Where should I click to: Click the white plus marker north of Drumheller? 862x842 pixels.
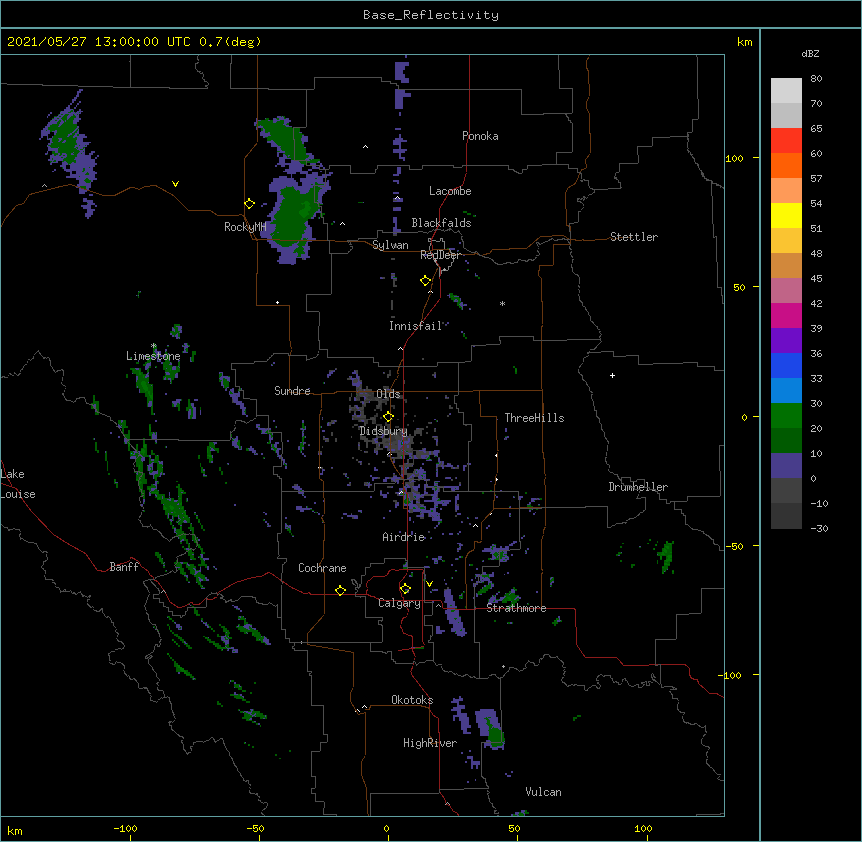pyautogui.click(x=612, y=375)
